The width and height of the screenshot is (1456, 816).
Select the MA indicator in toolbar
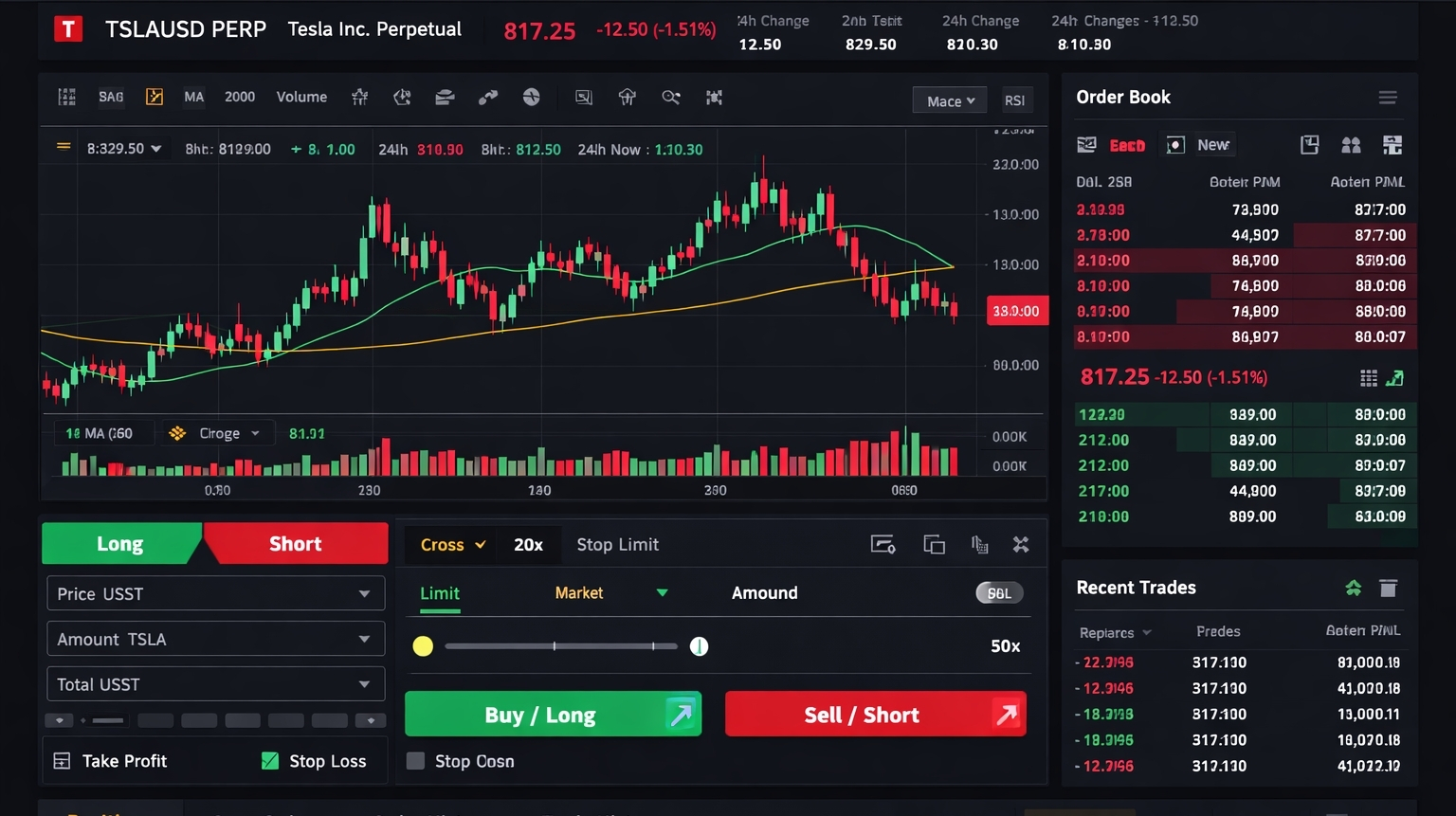[194, 97]
